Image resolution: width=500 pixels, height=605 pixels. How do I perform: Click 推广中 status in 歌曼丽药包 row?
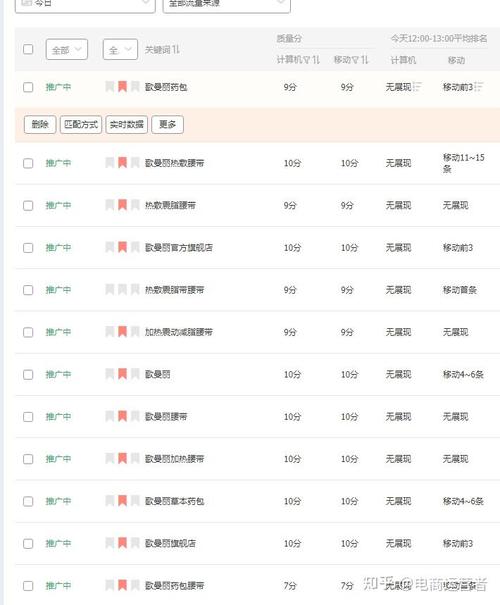point(58,87)
